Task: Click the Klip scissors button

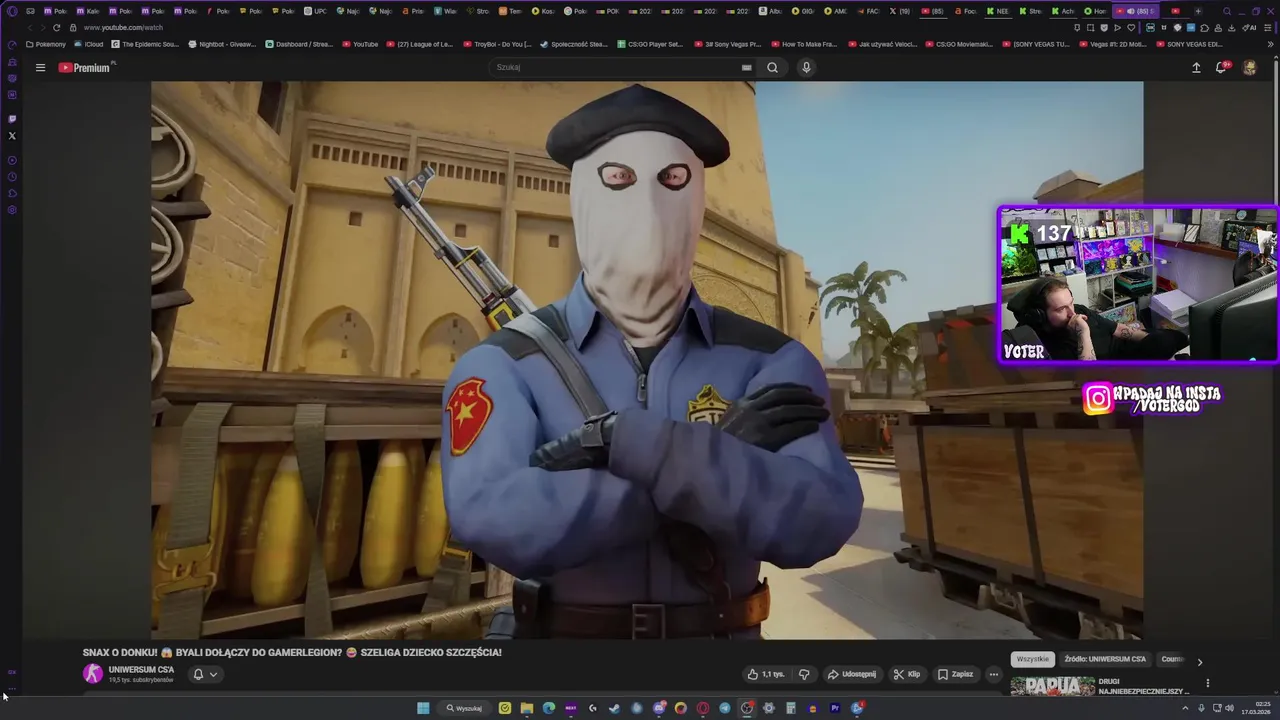Action: pos(907,674)
